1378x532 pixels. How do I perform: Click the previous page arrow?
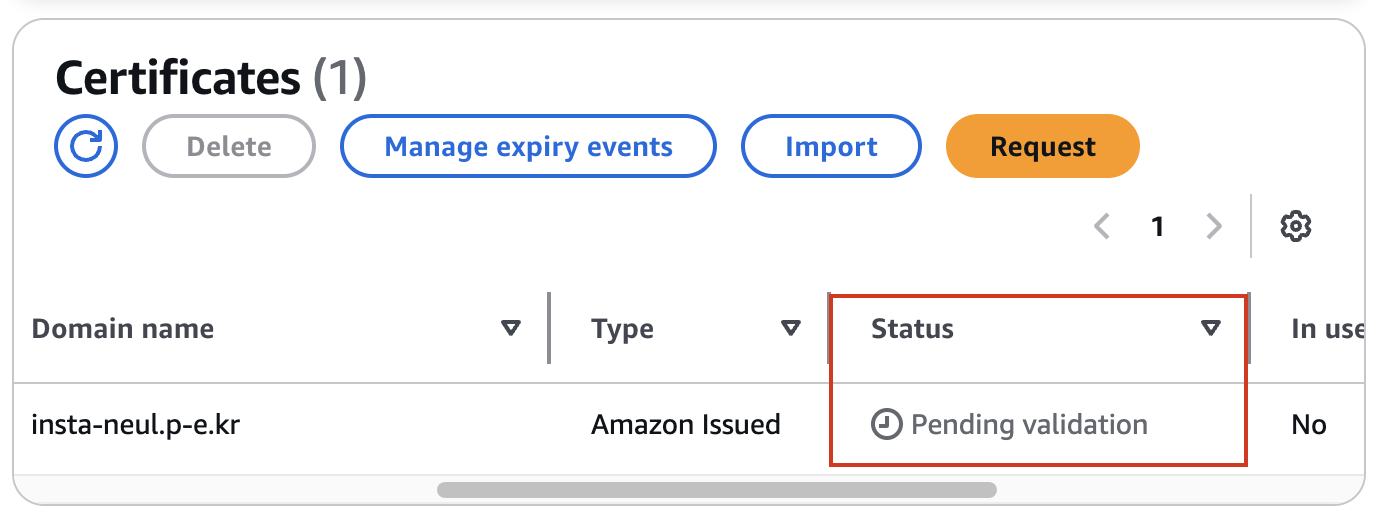(x=1102, y=227)
